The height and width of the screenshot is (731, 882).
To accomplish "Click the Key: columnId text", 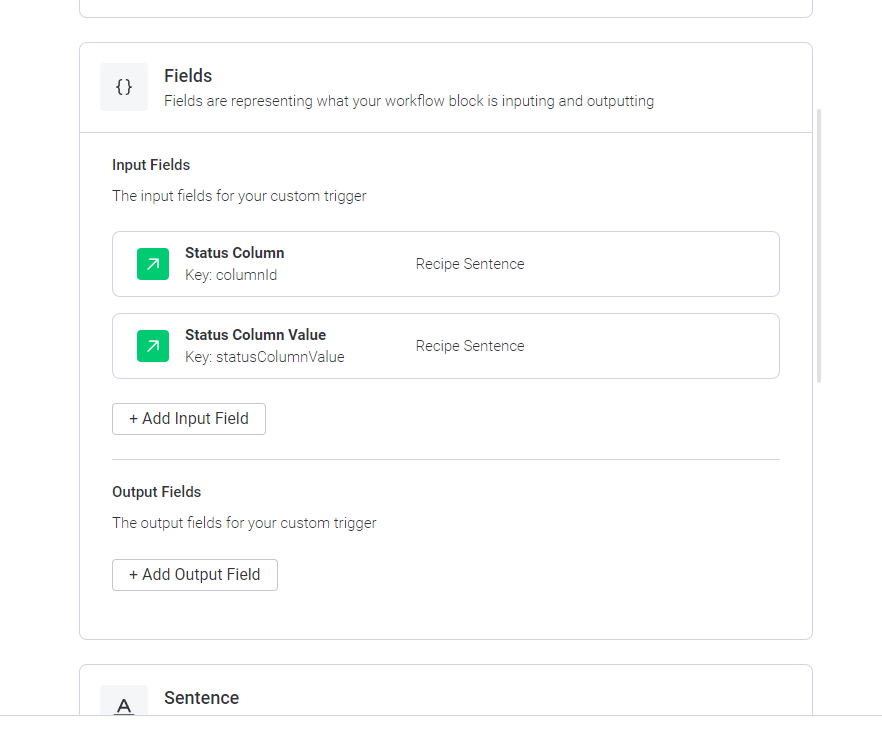I will click(231, 275).
